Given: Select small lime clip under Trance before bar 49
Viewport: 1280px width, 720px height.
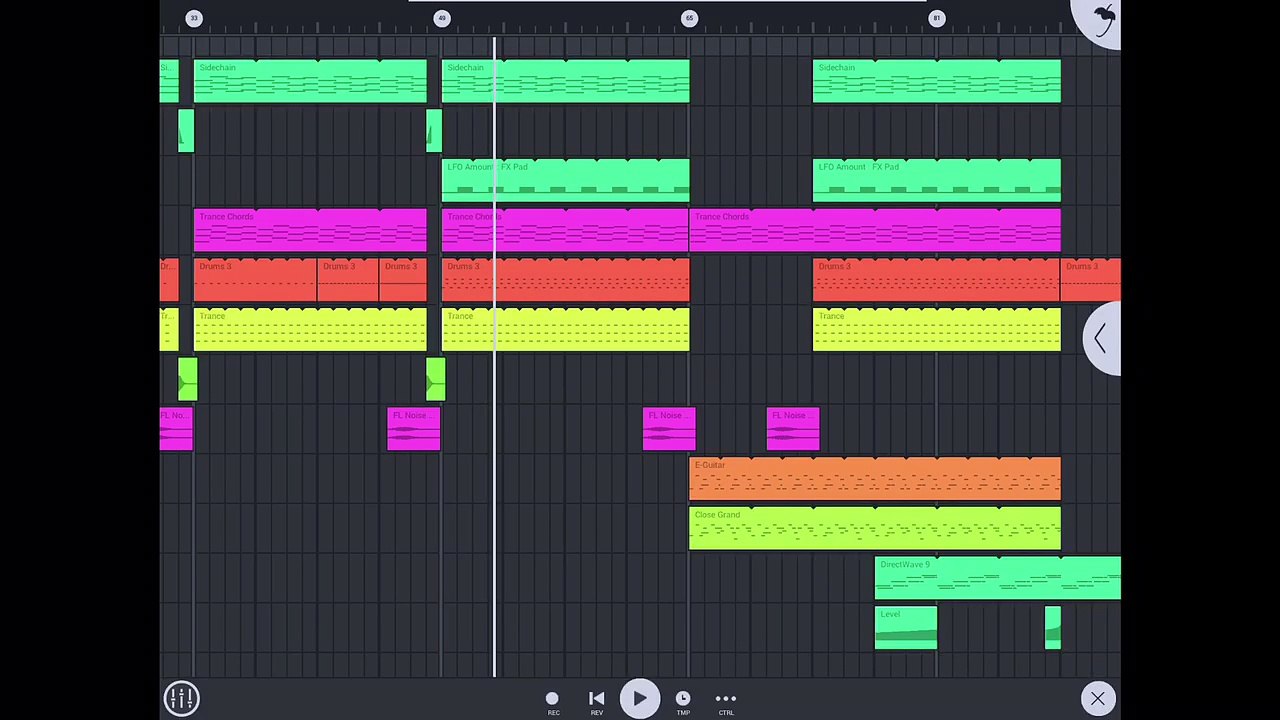Looking at the screenshot, I should pos(436,379).
